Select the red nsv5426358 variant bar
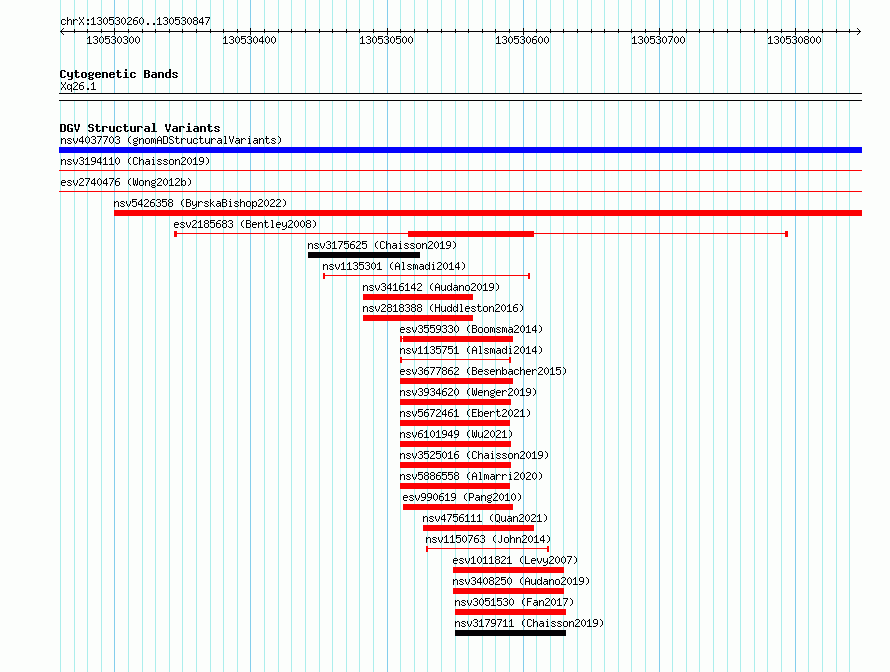This screenshot has width=890, height=672. click(x=488, y=213)
